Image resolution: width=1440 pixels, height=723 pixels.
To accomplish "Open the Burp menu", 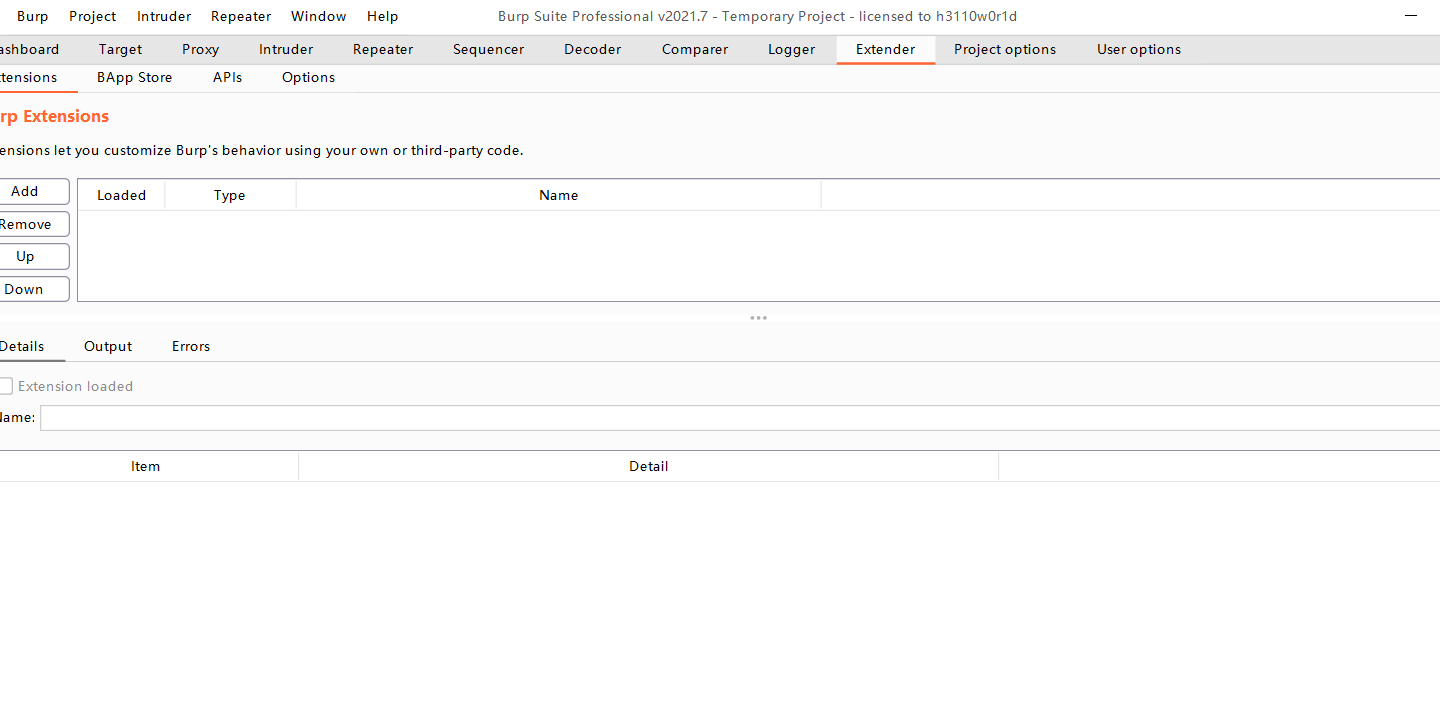I will 32,16.
